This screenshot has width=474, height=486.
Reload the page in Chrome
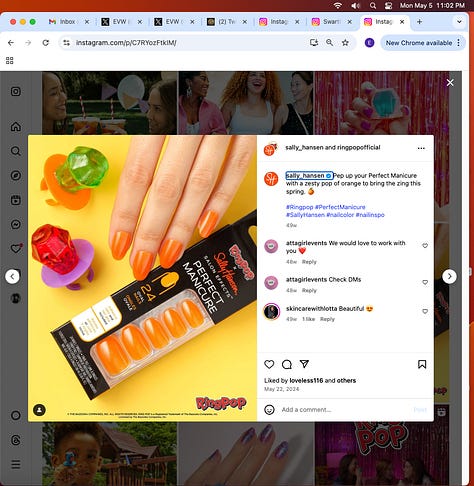46,43
